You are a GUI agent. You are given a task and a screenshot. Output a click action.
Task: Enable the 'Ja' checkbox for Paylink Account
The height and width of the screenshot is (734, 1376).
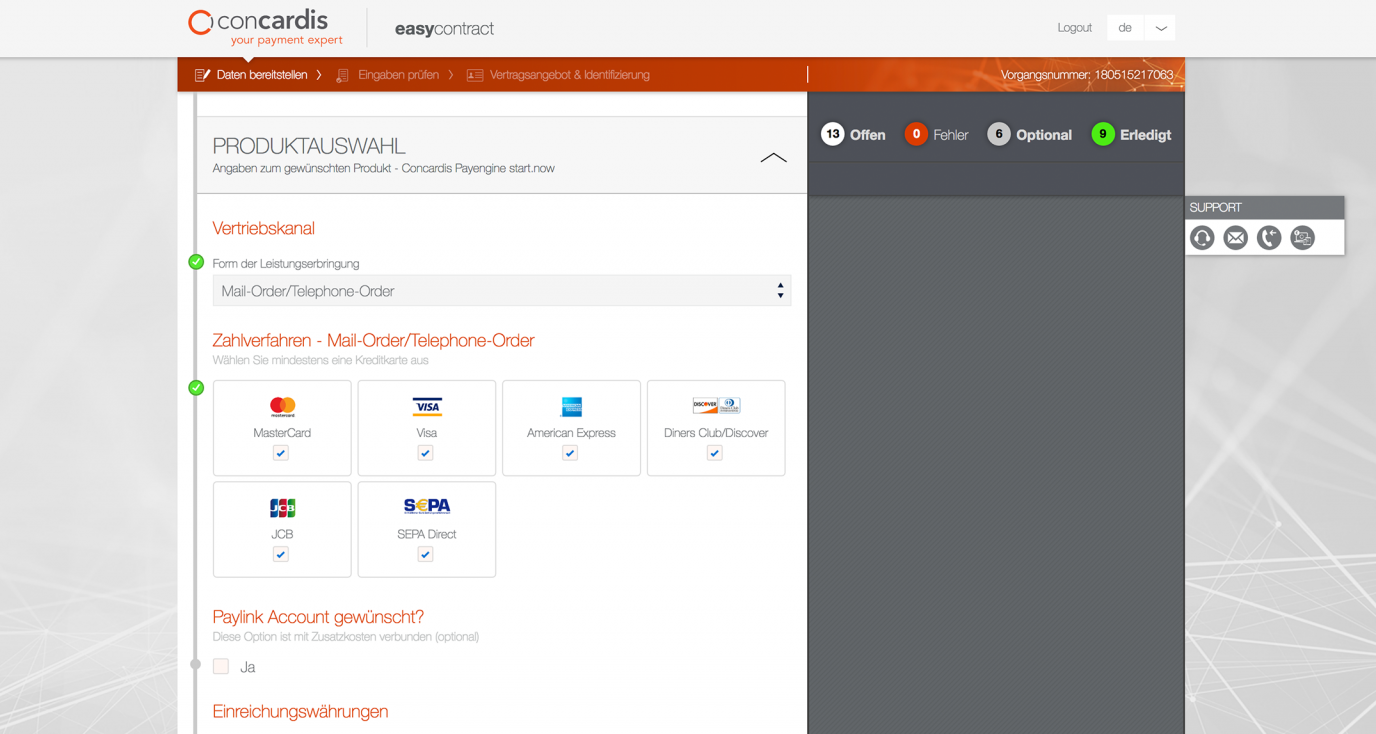tap(220, 666)
